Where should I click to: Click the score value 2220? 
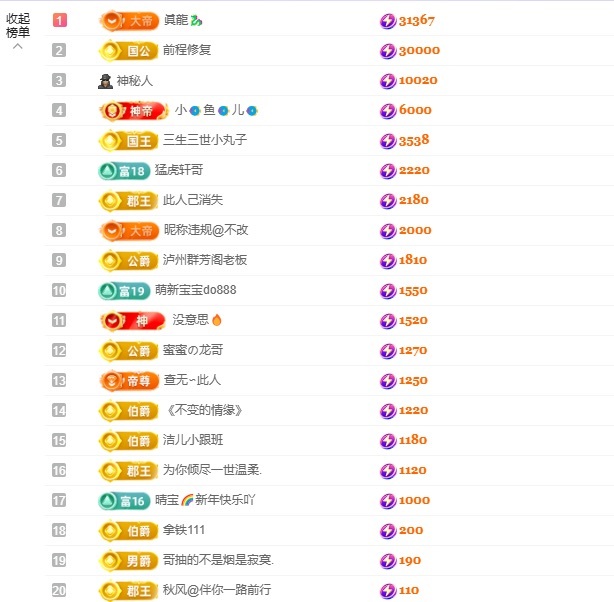(x=414, y=171)
